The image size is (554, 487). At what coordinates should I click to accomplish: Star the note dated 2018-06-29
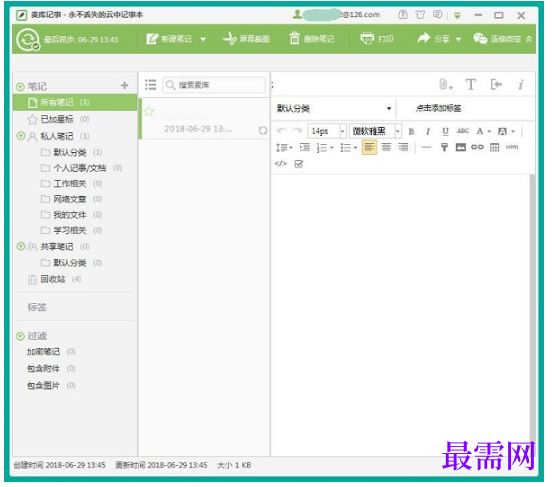149,112
